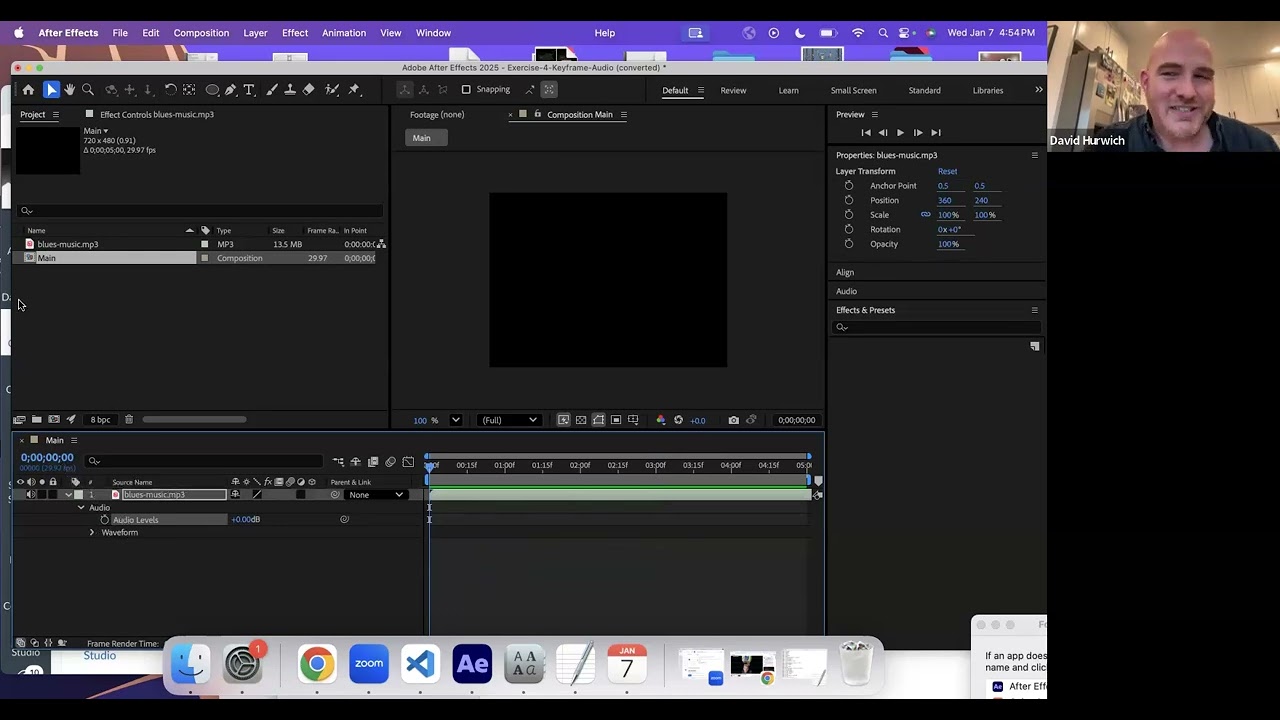Create new composition icon in Project panel
The width and height of the screenshot is (1280, 720).
pos(54,420)
